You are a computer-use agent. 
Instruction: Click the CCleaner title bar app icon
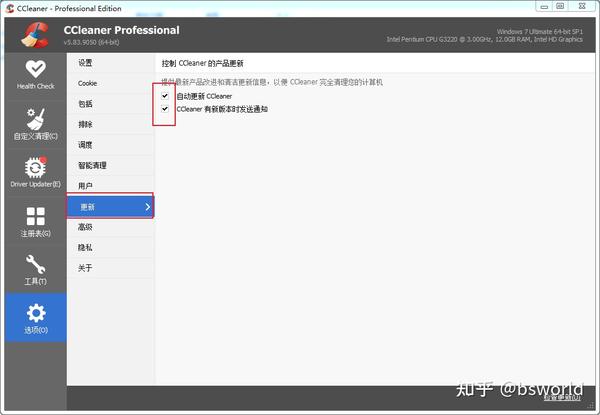point(10,8)
